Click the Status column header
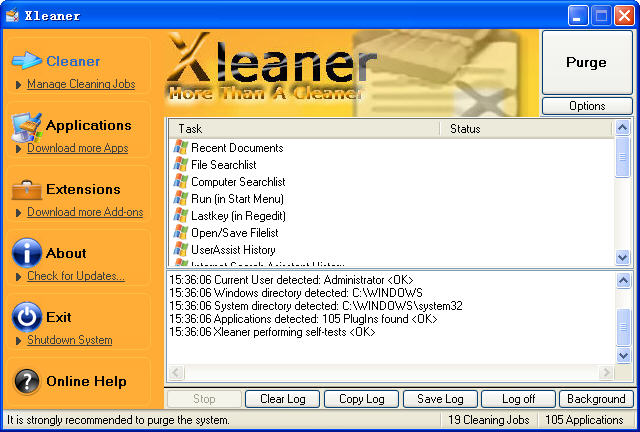 pyautogui.click(x=527, y=129)
